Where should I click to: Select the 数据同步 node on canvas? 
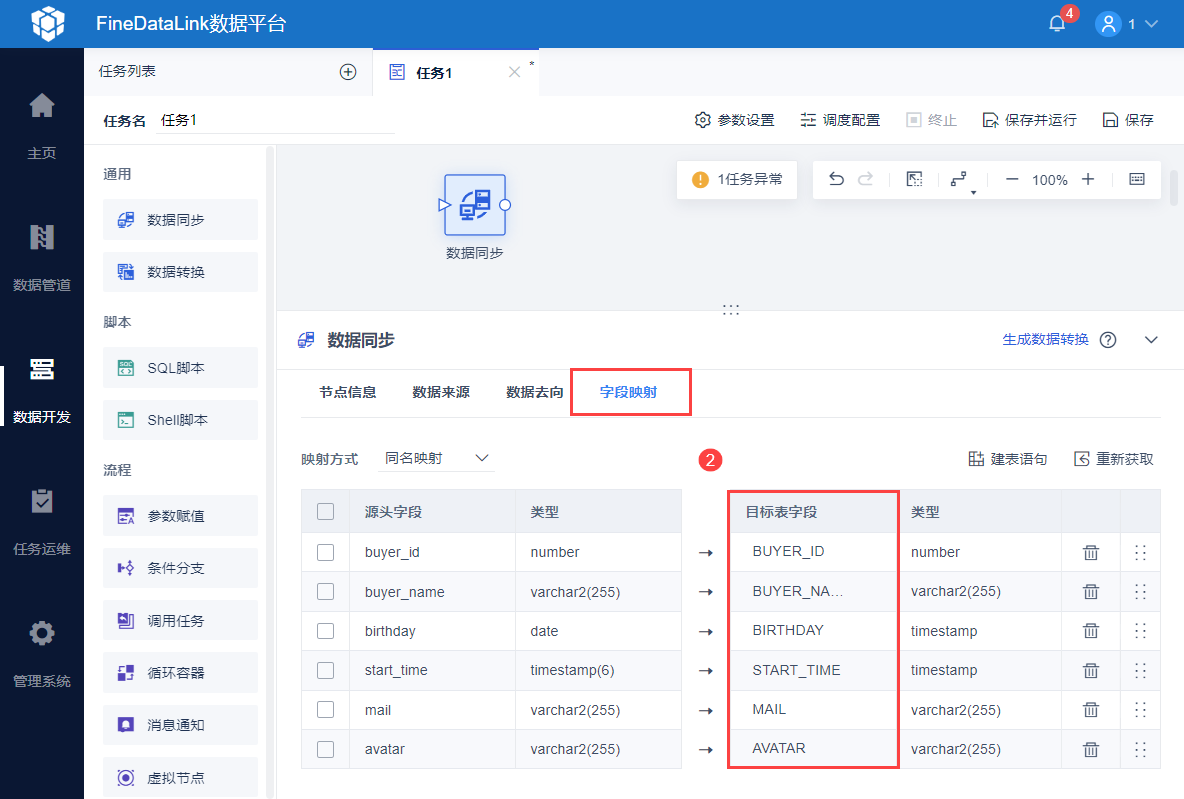click(475, 205)
